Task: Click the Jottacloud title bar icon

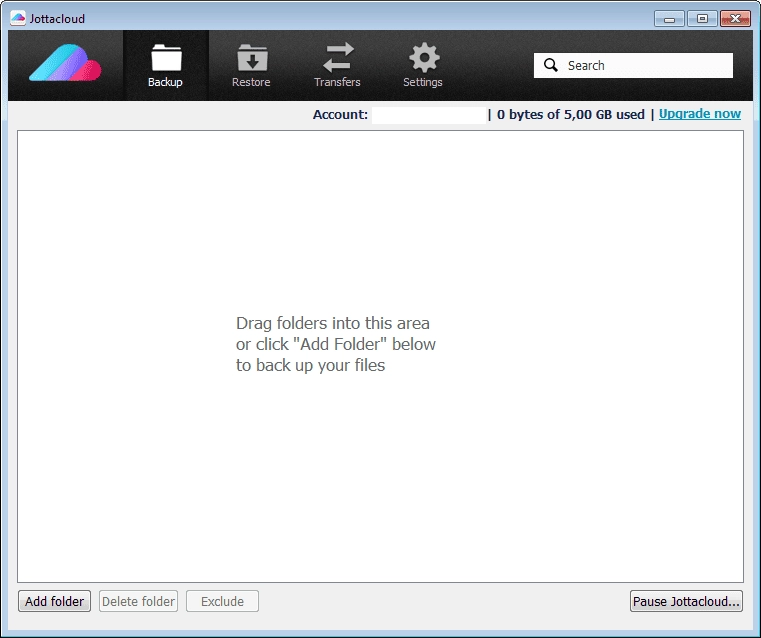Action: 18,18
